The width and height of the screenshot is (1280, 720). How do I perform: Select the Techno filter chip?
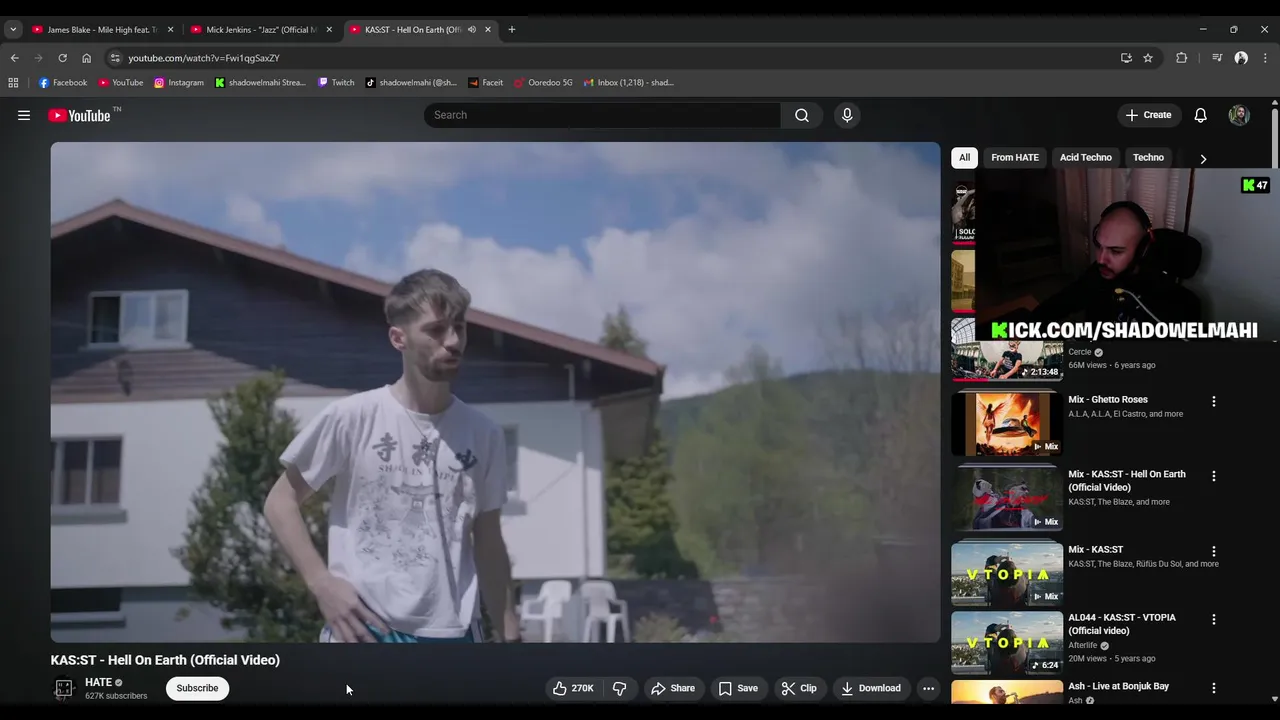point(1148,157)
